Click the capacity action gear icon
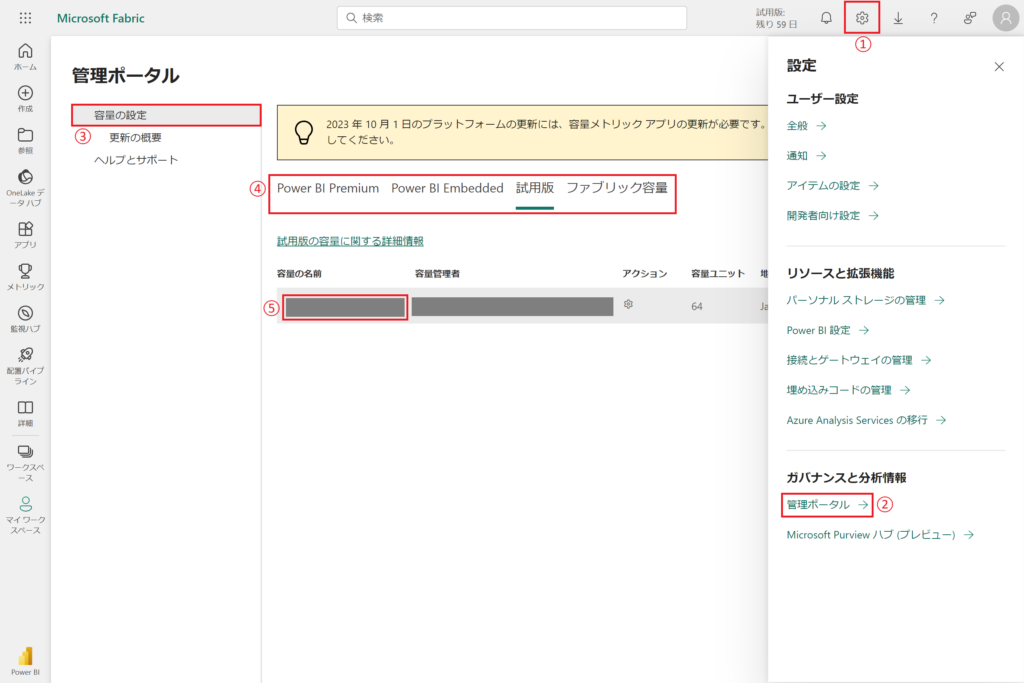This screenshot has height=683, width=1024. 628,304
